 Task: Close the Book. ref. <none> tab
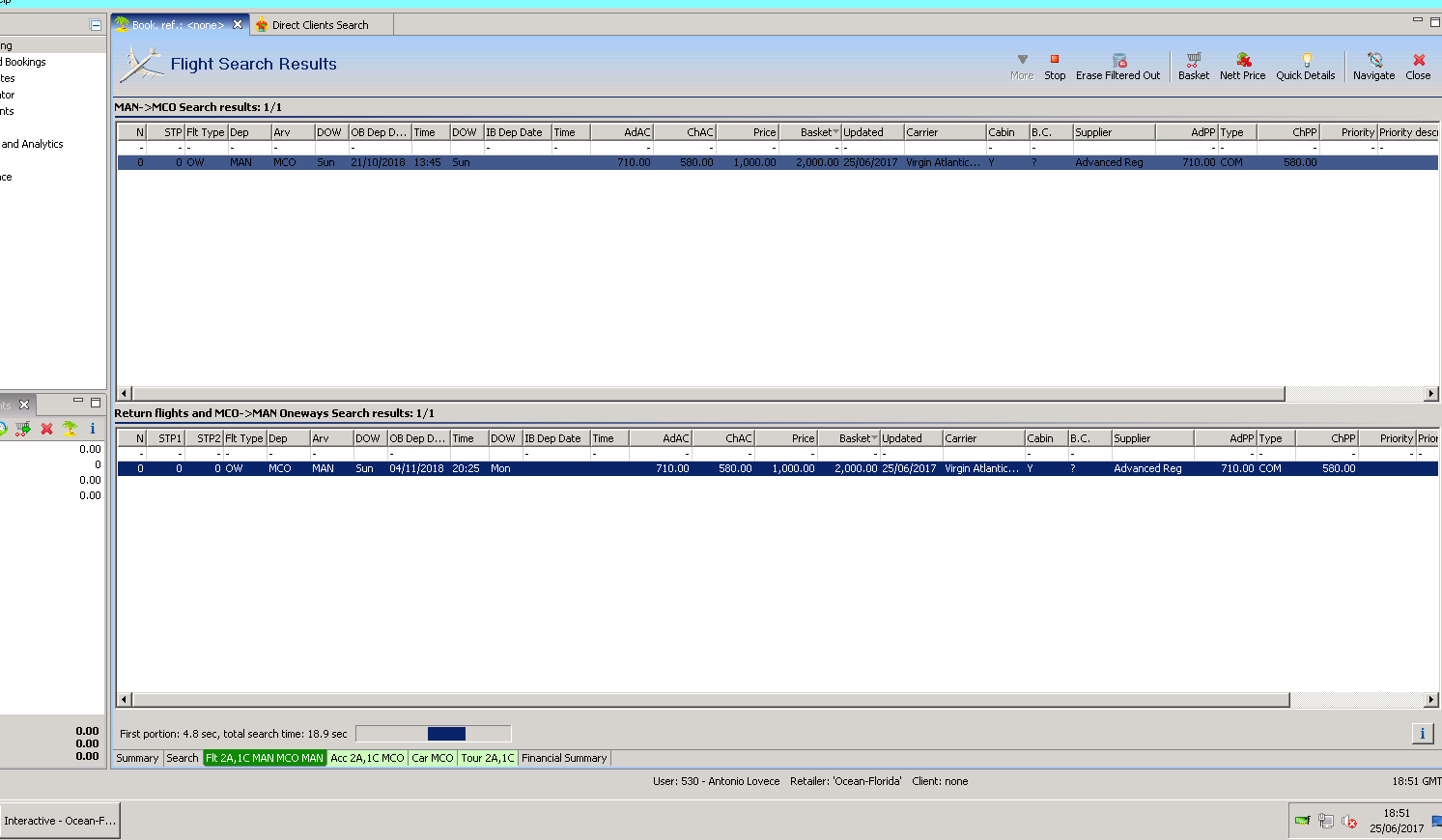pyautogui.click(x=238, y=25)
